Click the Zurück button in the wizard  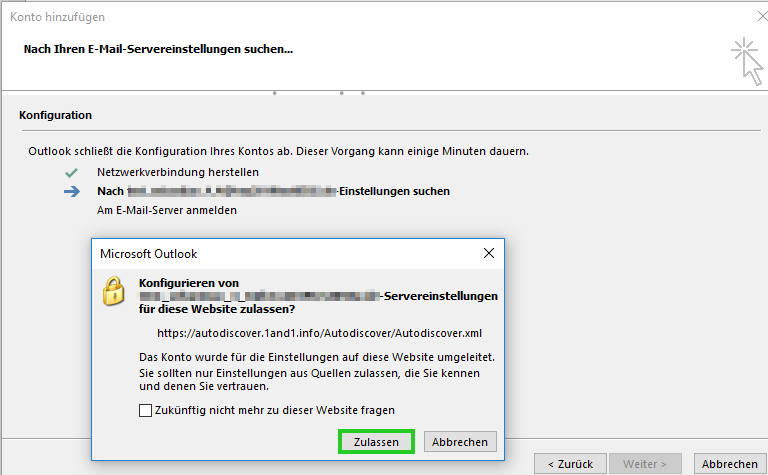click(570, 464)
